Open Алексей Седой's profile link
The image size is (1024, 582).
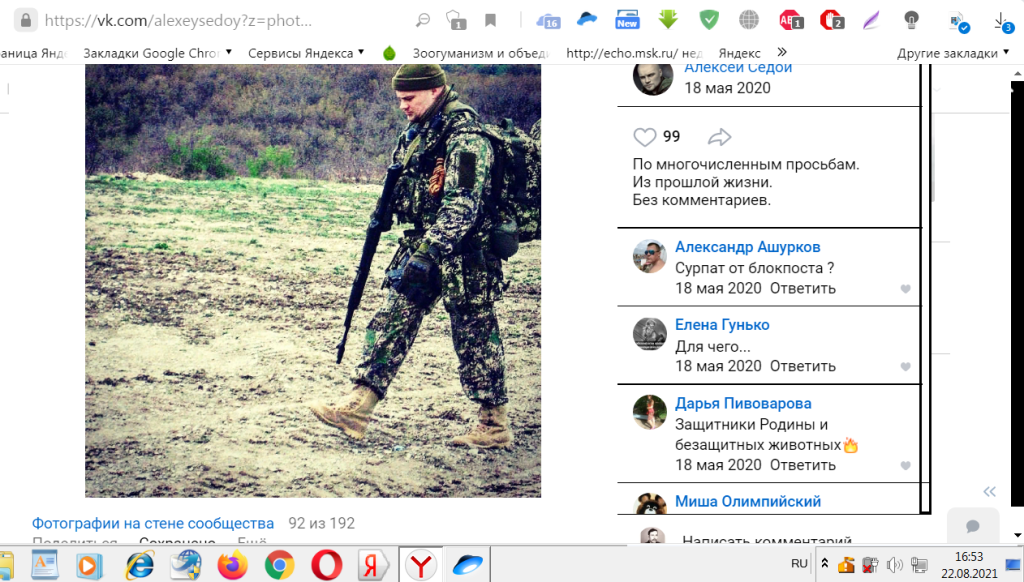pos(738,67)
